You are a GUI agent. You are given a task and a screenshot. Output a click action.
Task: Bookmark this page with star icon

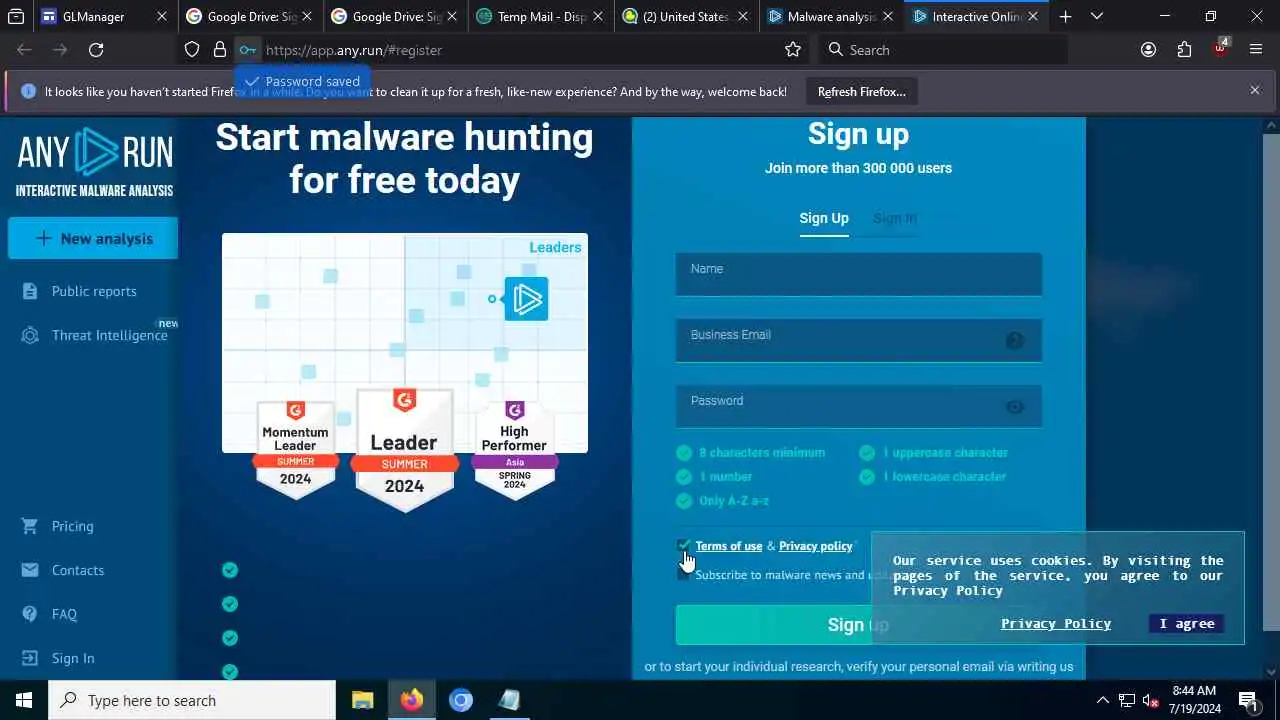pos(793,50)
